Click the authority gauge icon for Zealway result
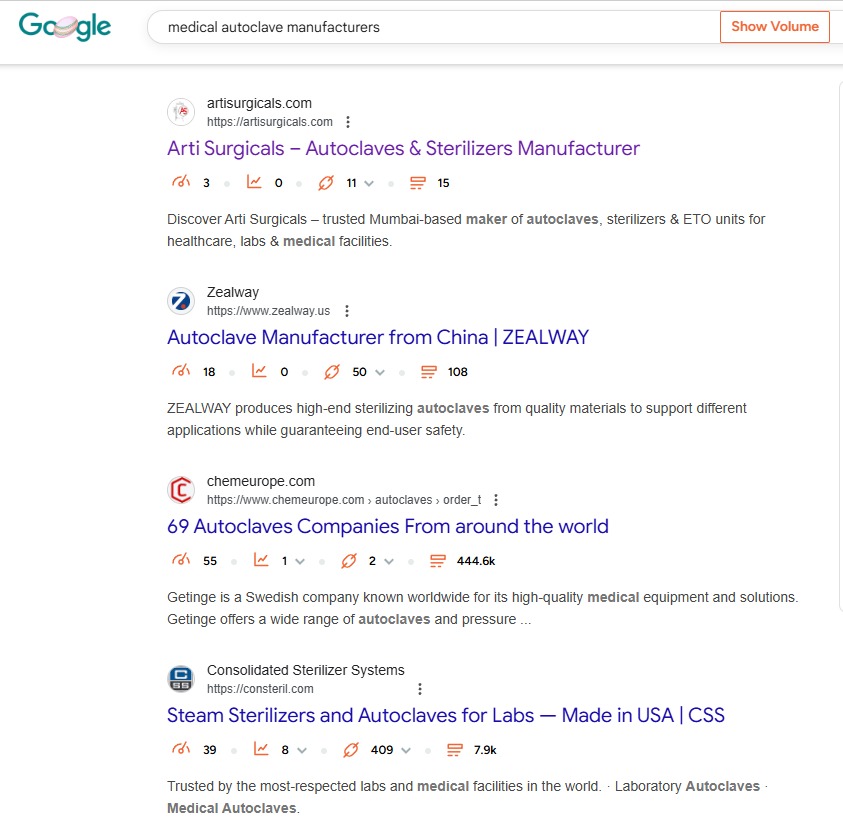 181,371
